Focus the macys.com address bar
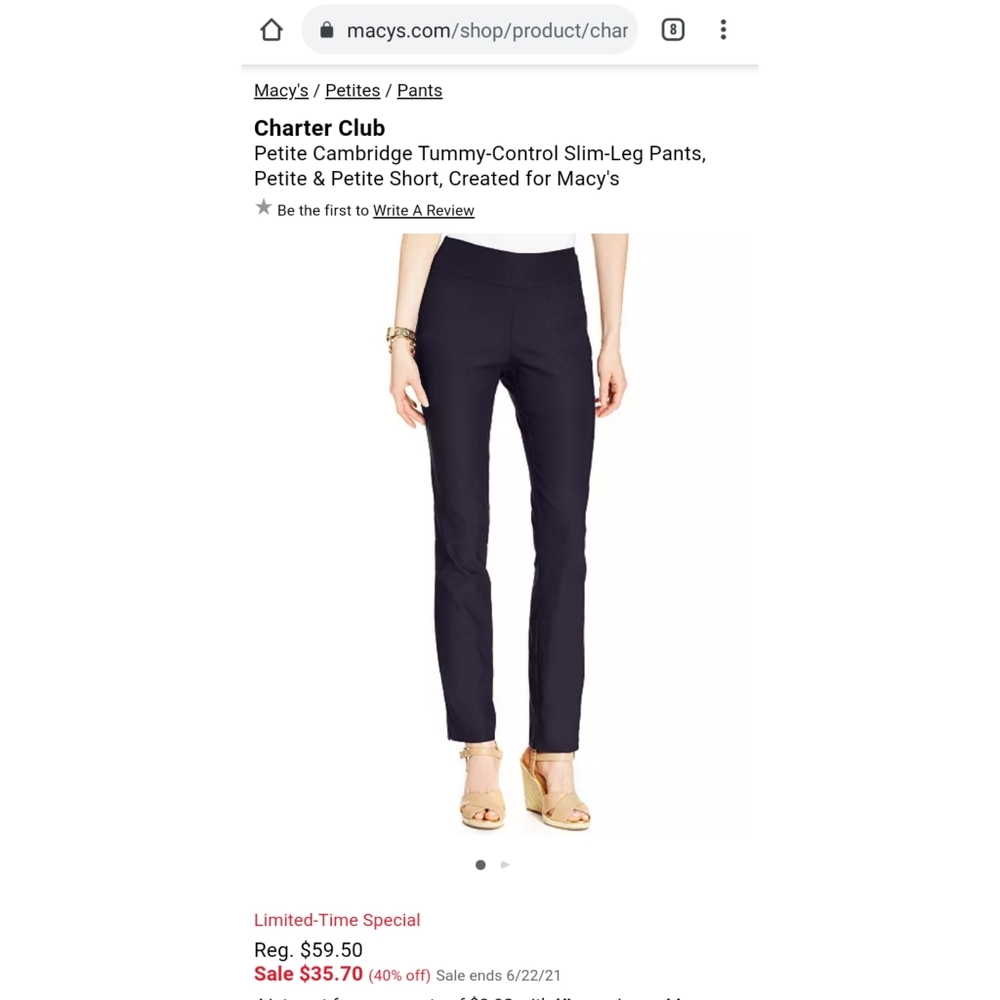 point(470,30)
